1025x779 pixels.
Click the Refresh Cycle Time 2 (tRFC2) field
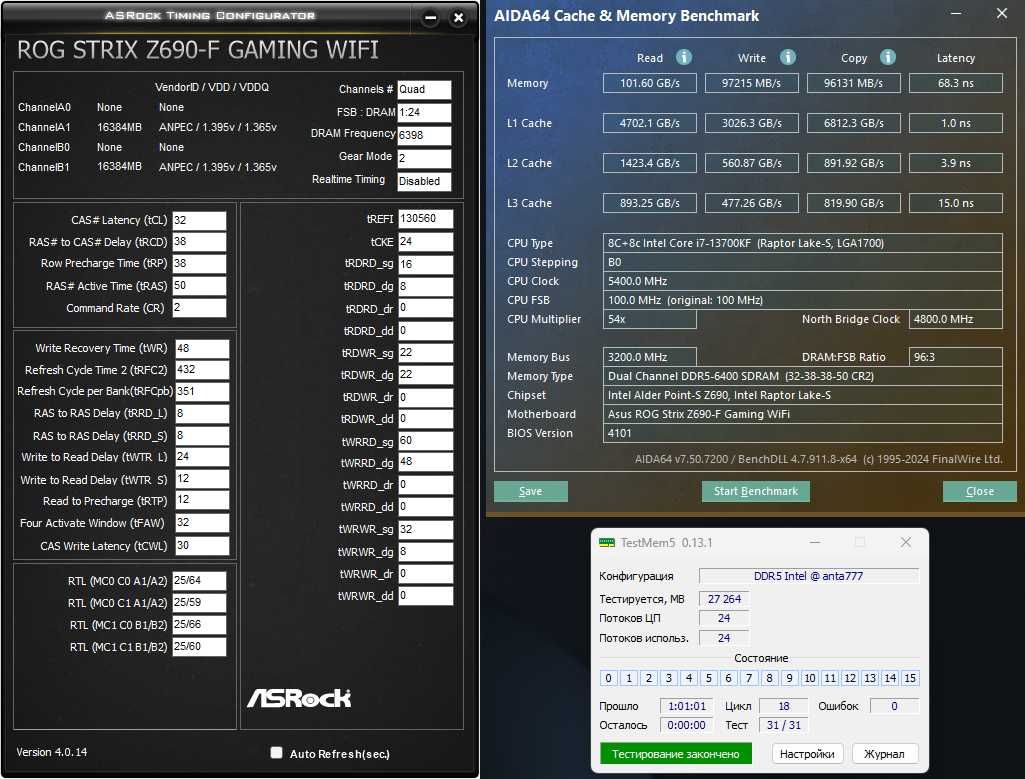click(x=202, y=370)
